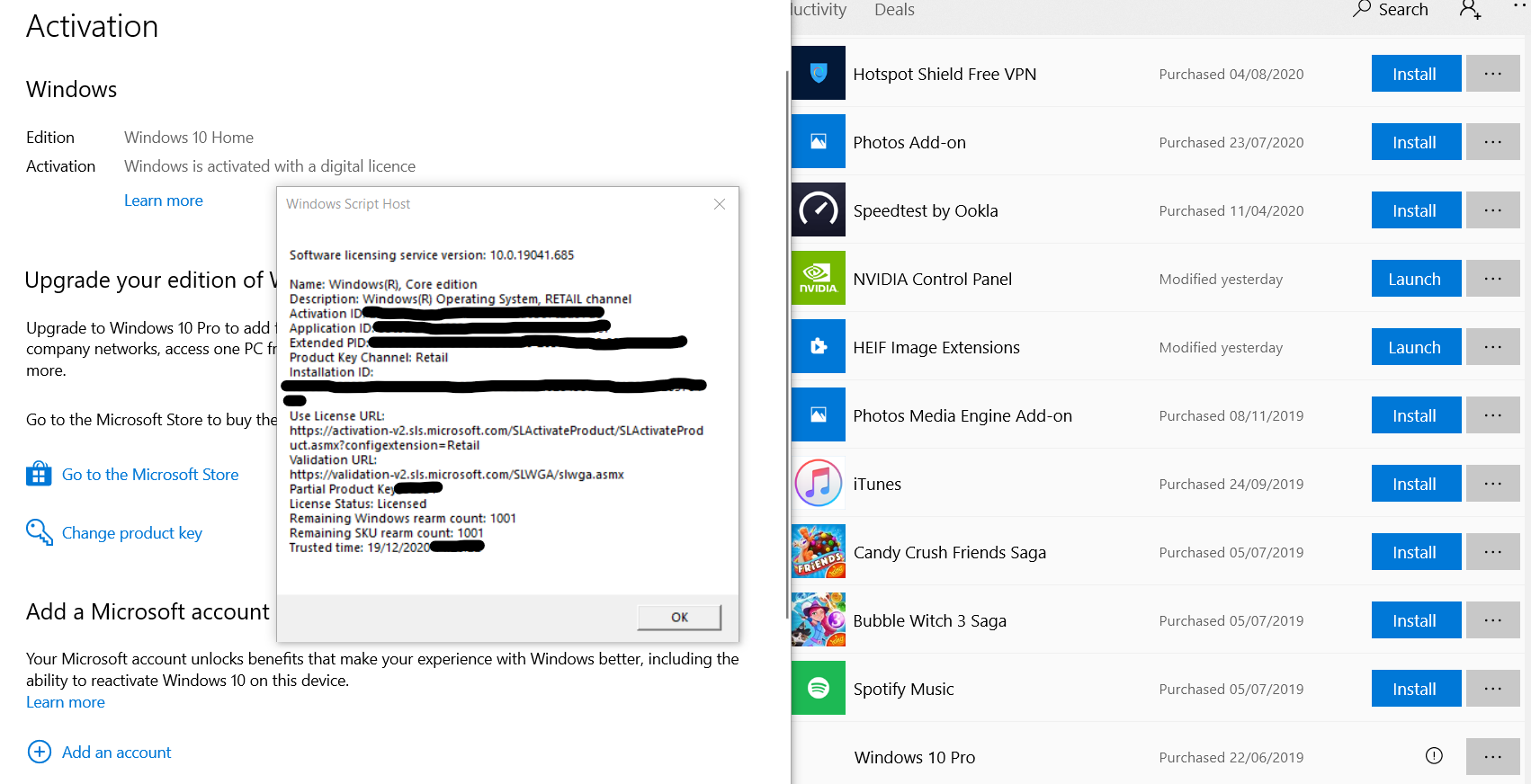Open more options for Hotspot Shield Free VPN

pos(1493,74)
